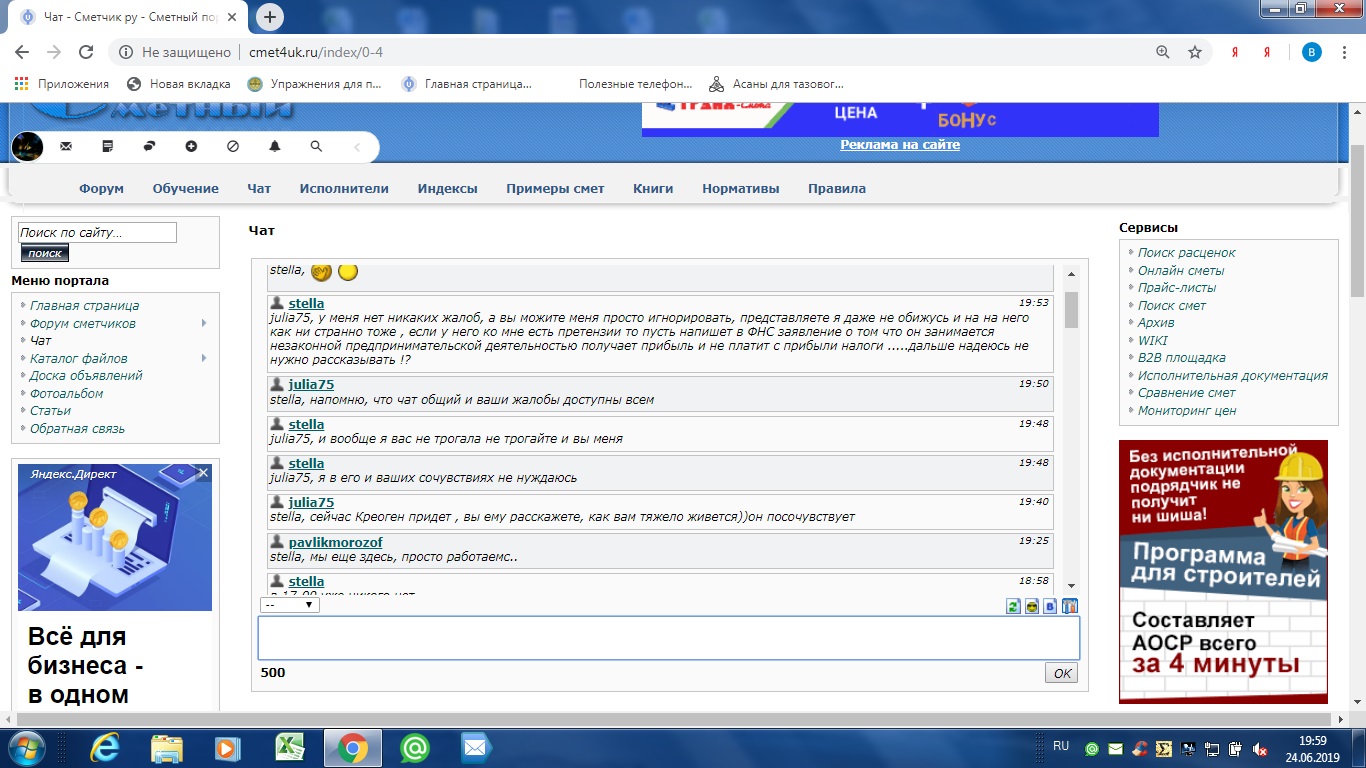Screen dimensions: 1366x768
Task: Click the 'поиск' search button
Action: click(x=45, y=254)
